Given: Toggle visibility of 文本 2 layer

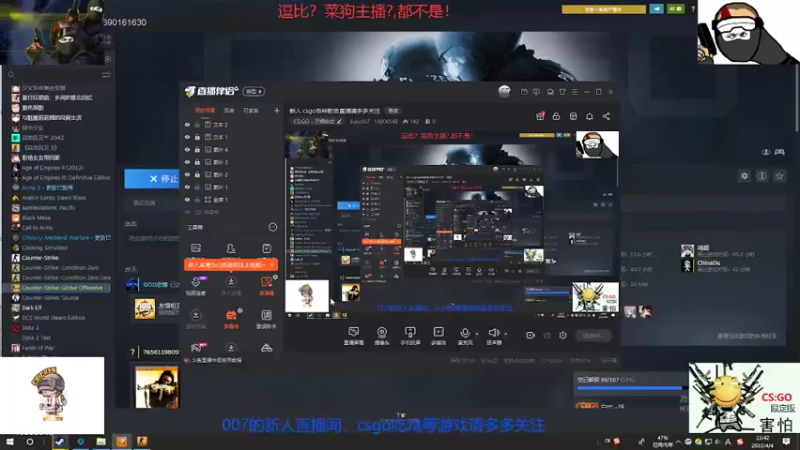Looking at the screenshot, I should pos(187,124).
